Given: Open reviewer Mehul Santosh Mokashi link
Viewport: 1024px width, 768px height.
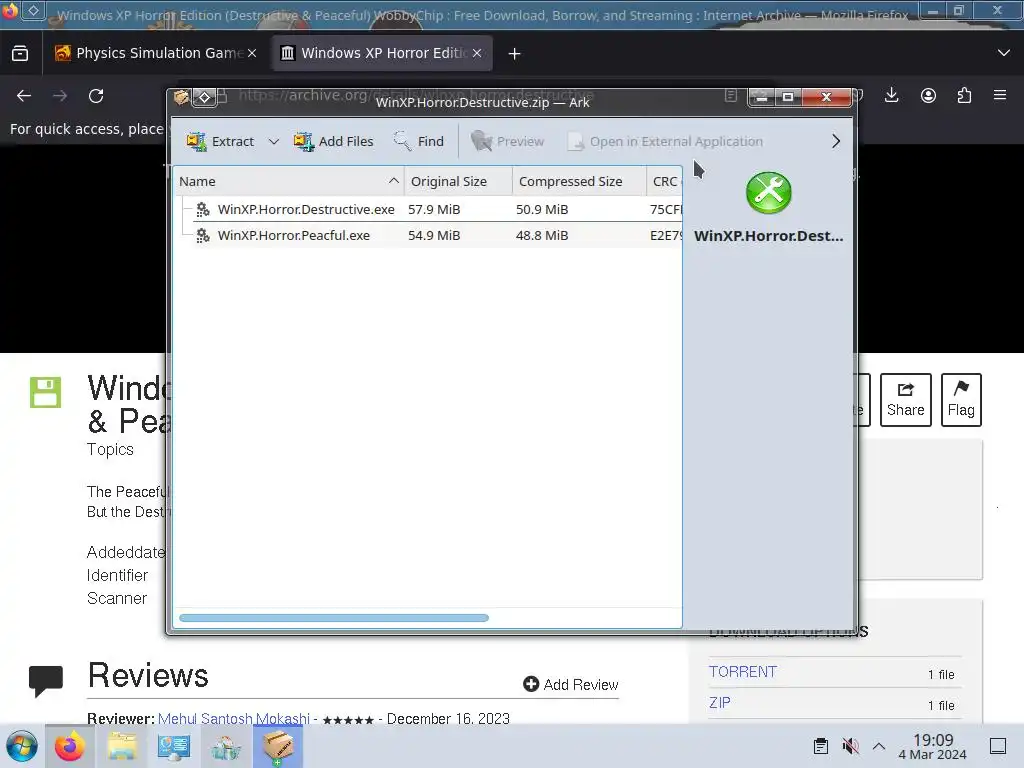Looking at the screenshot, I should click(x=234, y=718).
